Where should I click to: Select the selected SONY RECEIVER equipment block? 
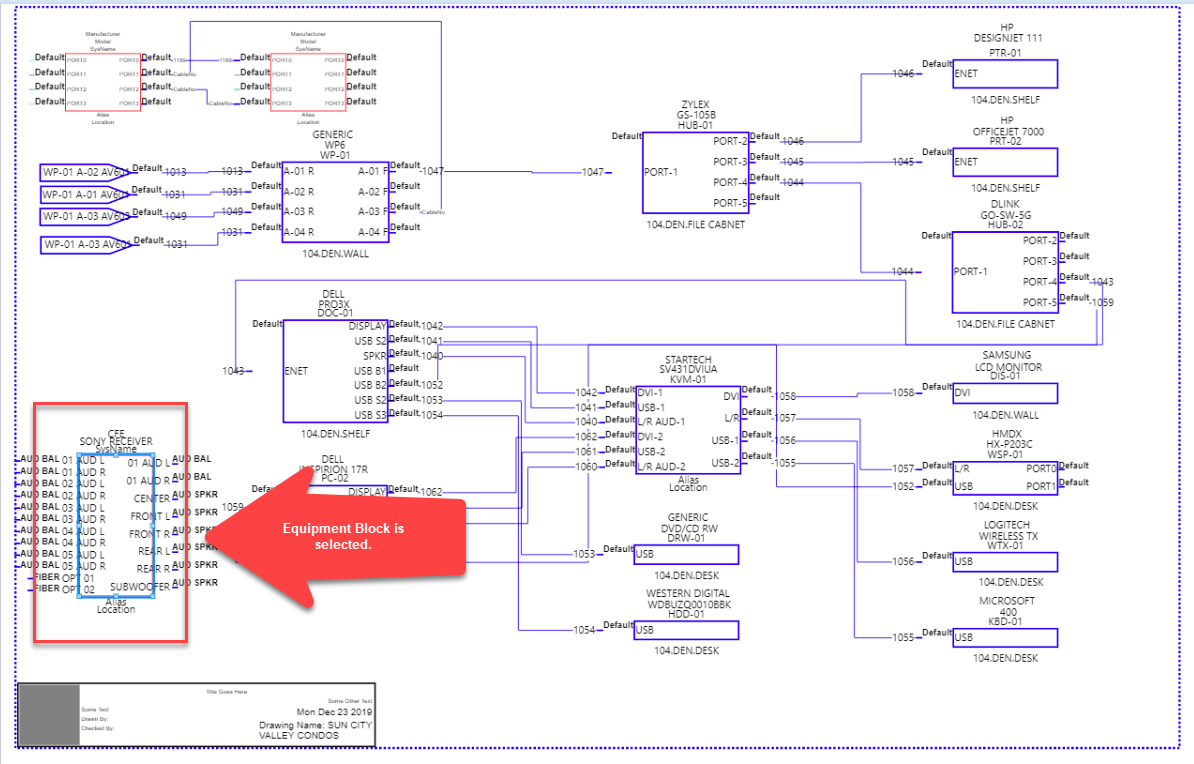pos(116,525)
